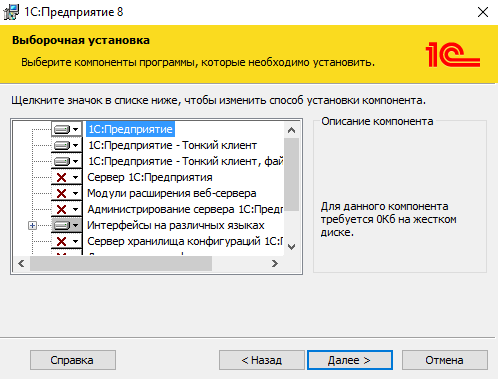Click red X icon beside Модули расширения веб-сервера

tap(62, 193)
